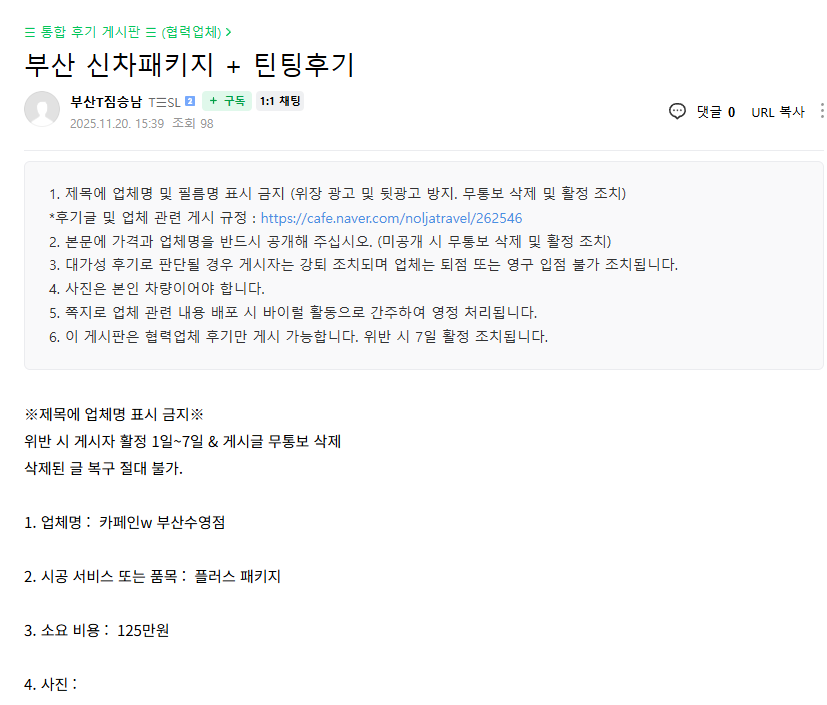
Task: Copy the post link with URL 복사
Action: [x=777, y=112]
